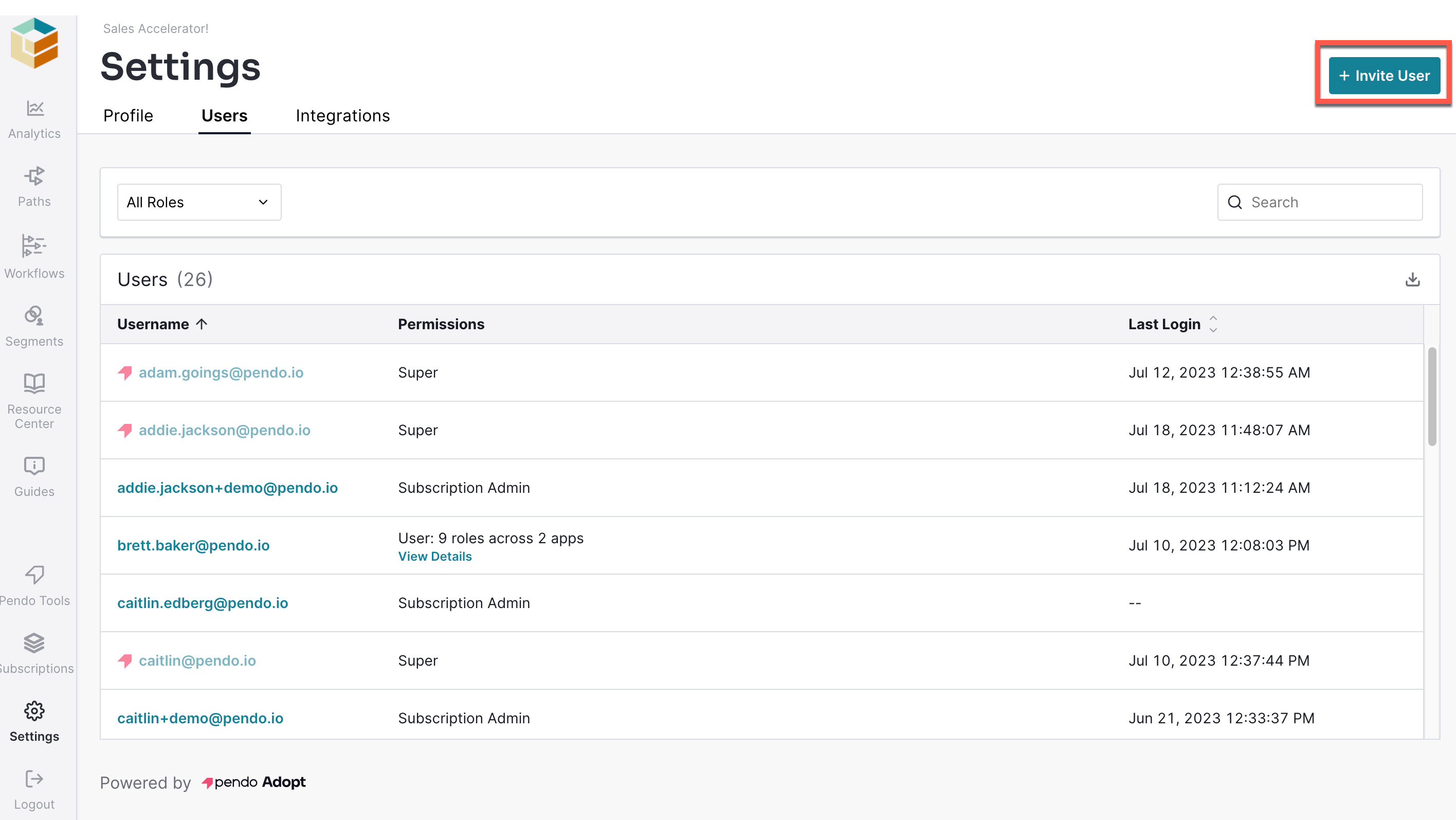Click 'Jul 10, 2023 12:08:03 PM' cell

[x=1219, y=545]
